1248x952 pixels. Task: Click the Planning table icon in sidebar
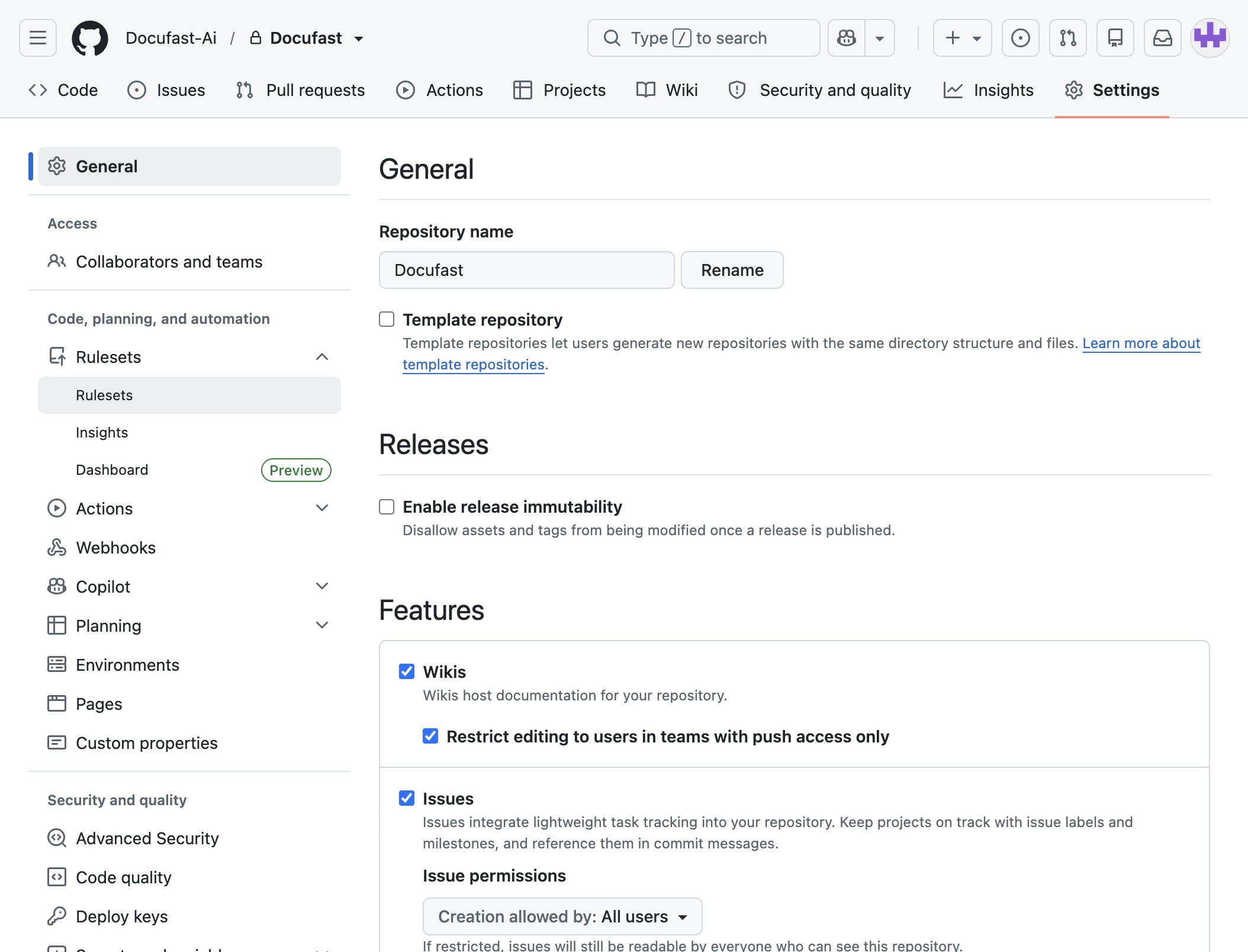[x=57, y=625]
